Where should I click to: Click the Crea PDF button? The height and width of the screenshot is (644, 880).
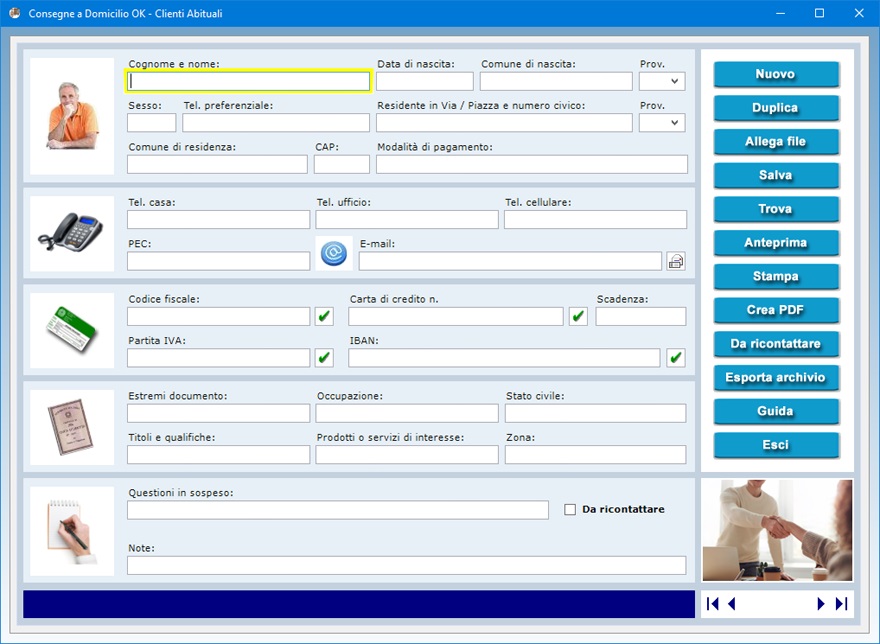point(776,310)
